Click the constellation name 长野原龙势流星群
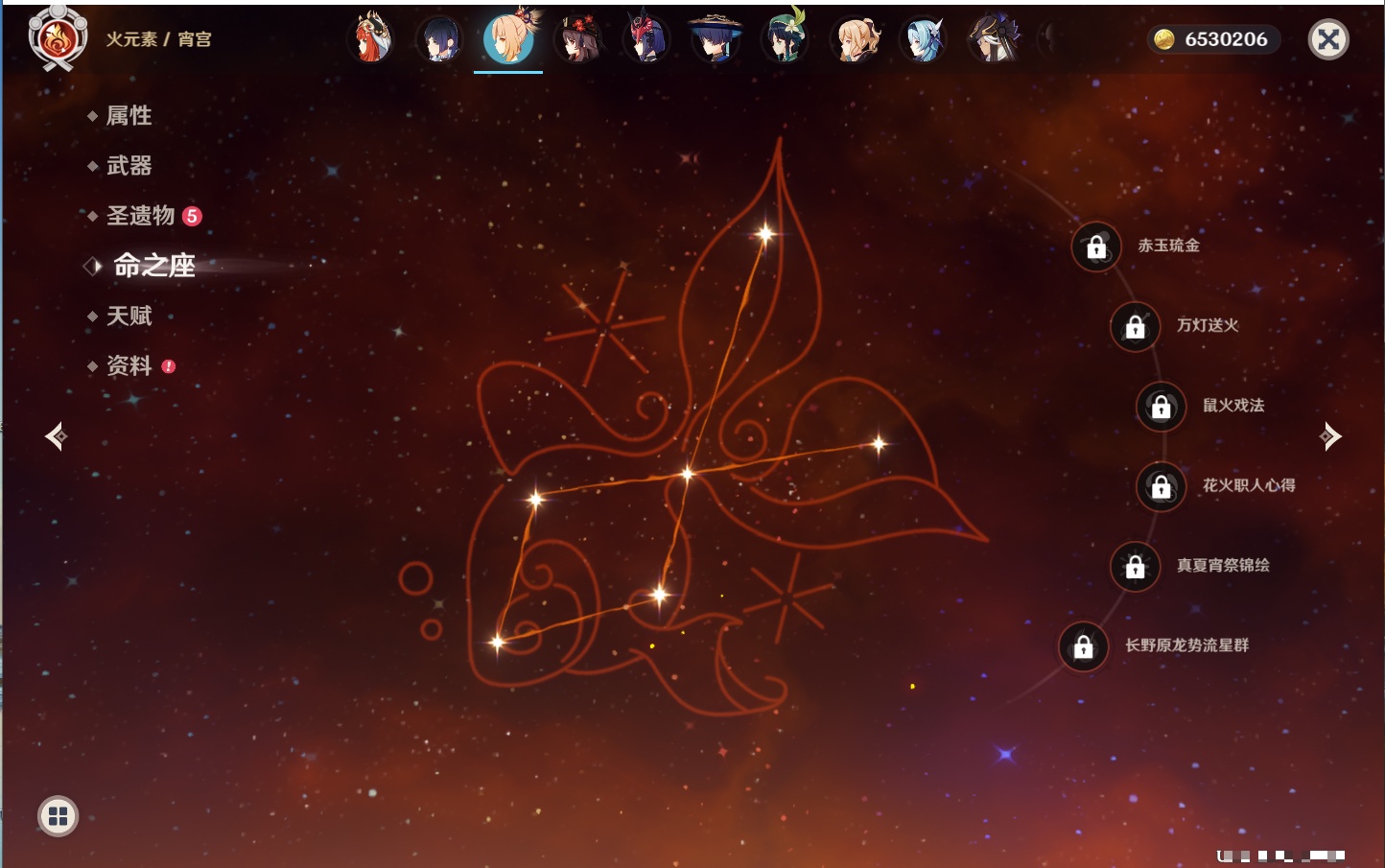The width and height of the screenshot is (1385, 868). click(x=1186, y=645)
